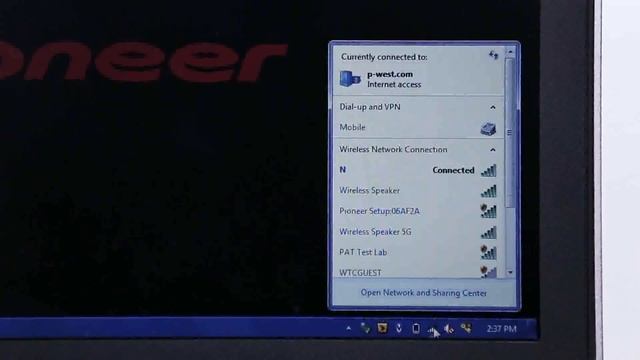Click signal bars for connected network N
The width and height of the screenshot is (640, 360).
pyautogui.click(x=489, y=170)
